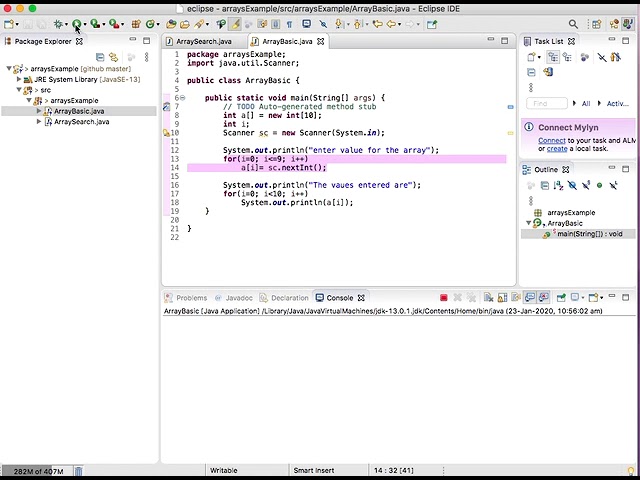
Task: Expand ArraySearch.java in Package Explorer
Action: click(39, 122)
